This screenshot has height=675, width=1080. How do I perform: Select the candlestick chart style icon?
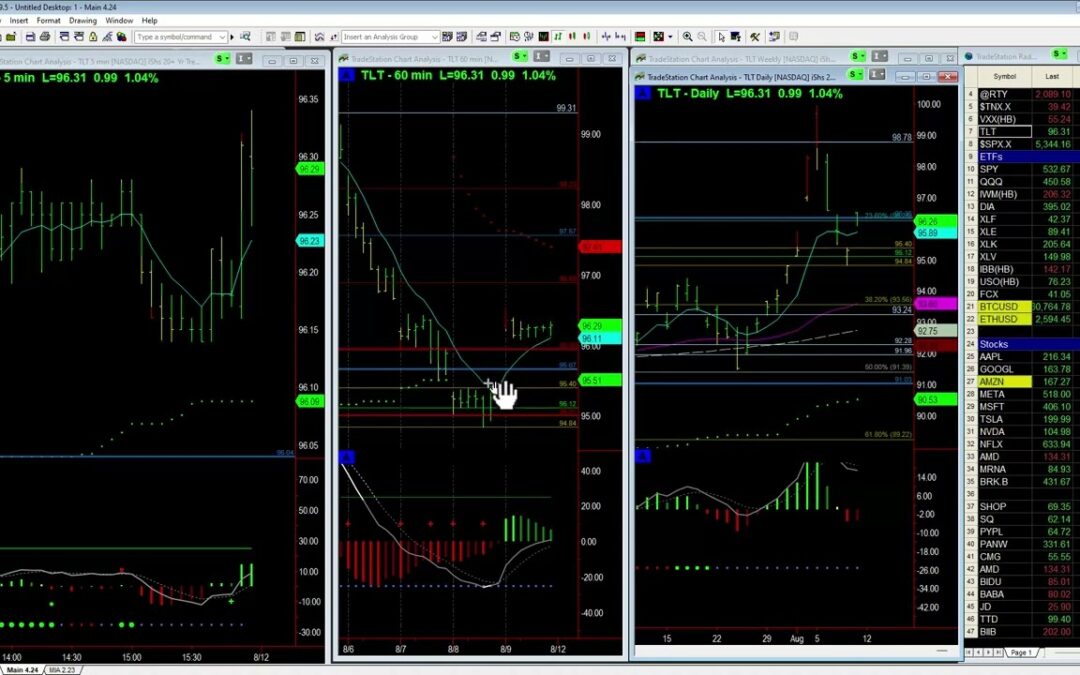tap(573, 37)
